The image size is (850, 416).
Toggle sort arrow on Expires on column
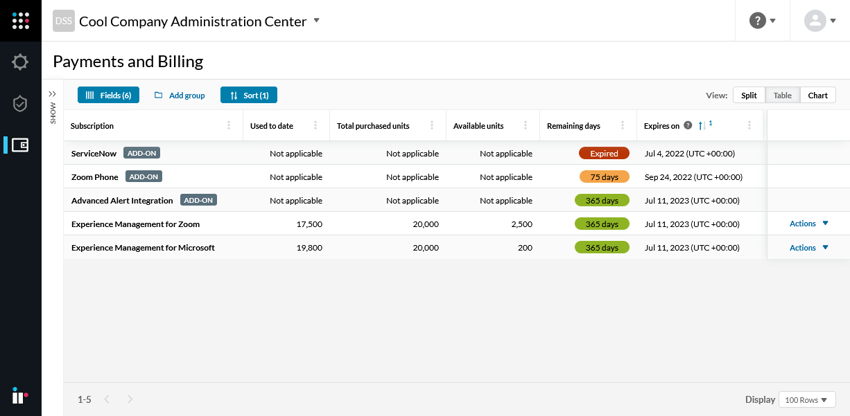[x=702, y=126]
